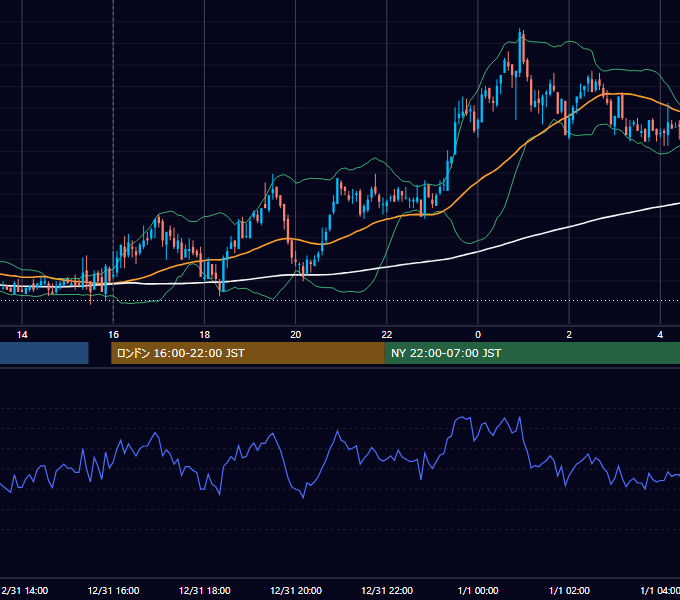
Task: Click the 2 time axis label
Action: 569,335
